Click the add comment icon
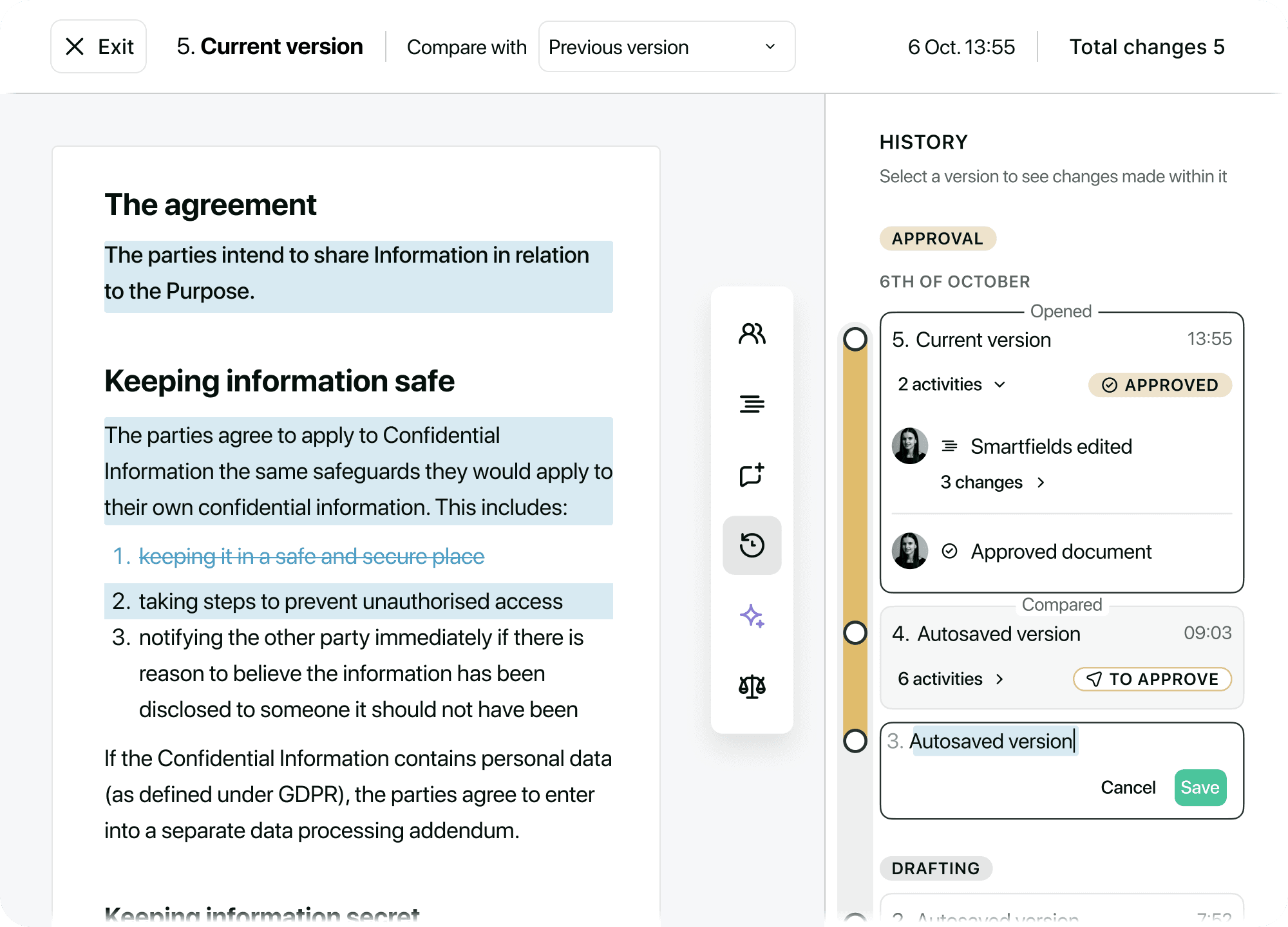Viewport: 1288px width, 927px height. tap(752, 475)
